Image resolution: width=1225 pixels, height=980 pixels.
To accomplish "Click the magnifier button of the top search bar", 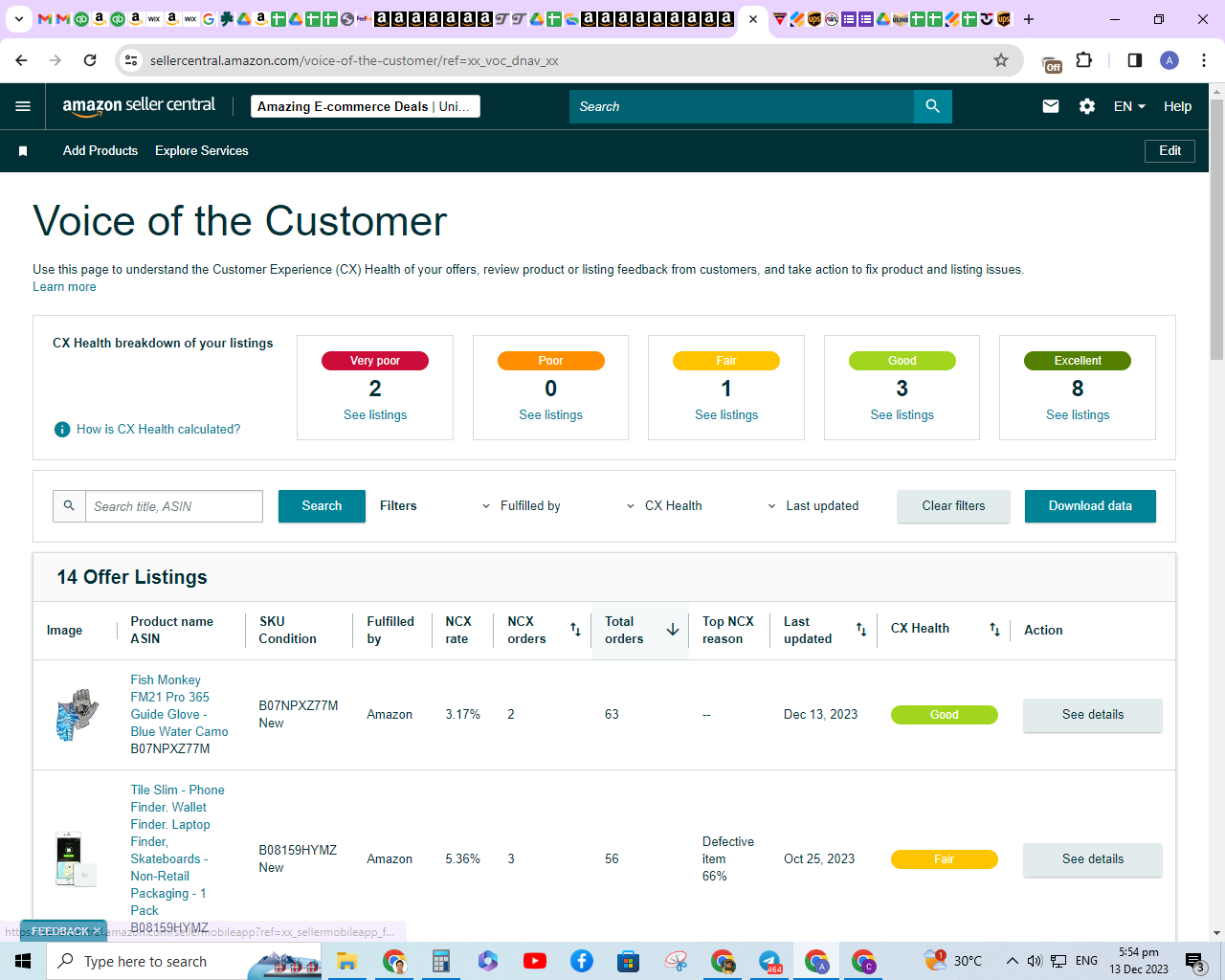I will (933, 106).
